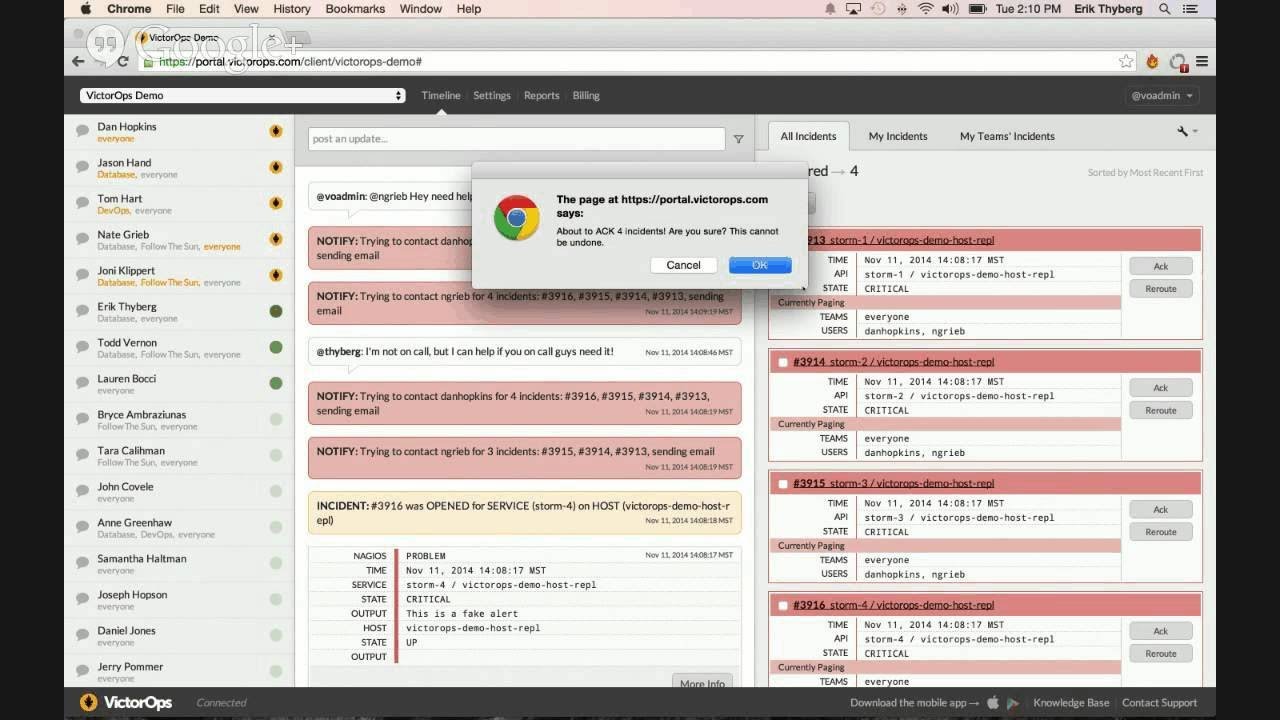The width and height of the screenshot is (1280, 720).
Task: Click Todd Vernon's green status indicator
Action: point(276,347)
